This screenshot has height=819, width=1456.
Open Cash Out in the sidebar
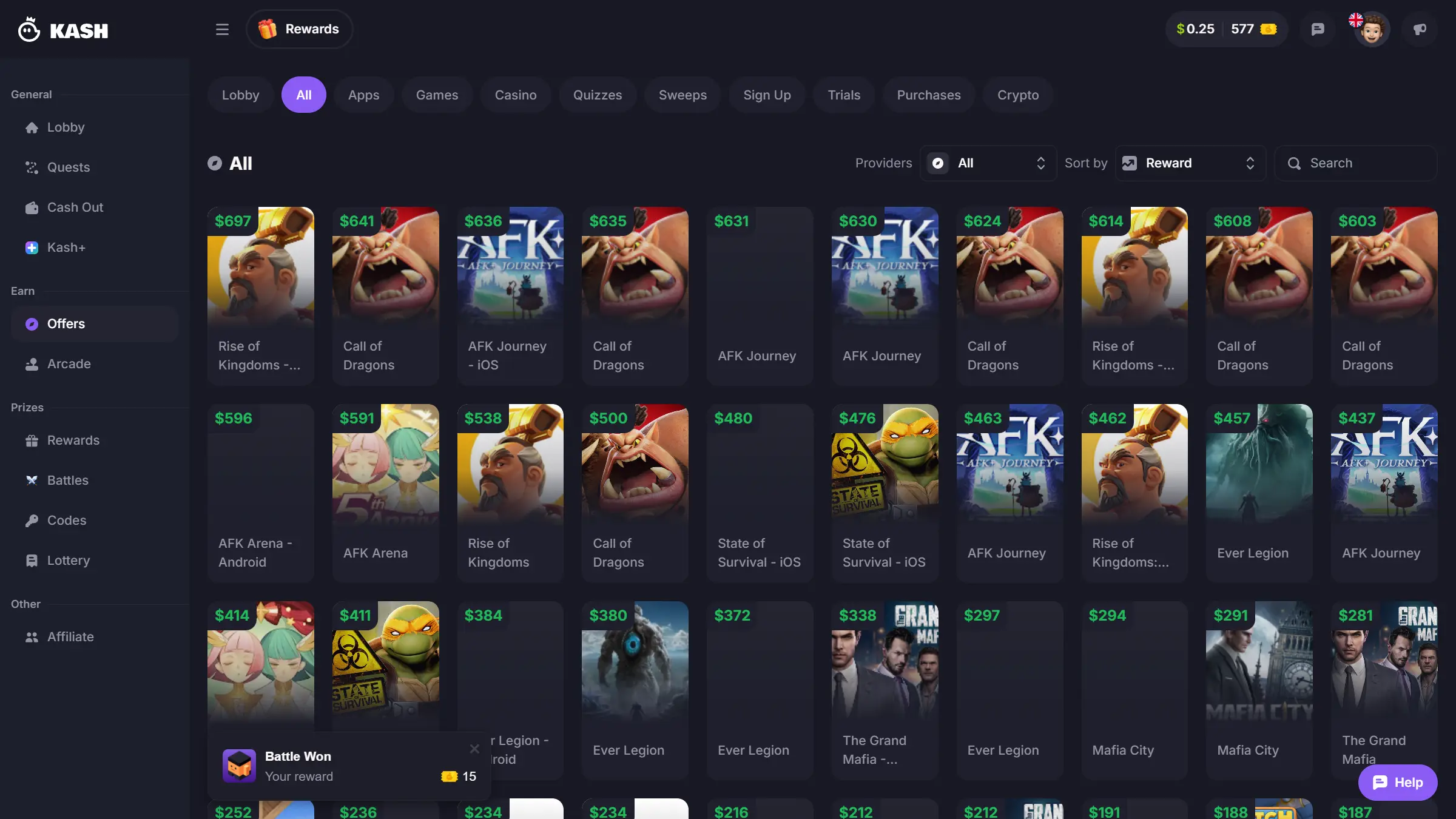(95, 207)
